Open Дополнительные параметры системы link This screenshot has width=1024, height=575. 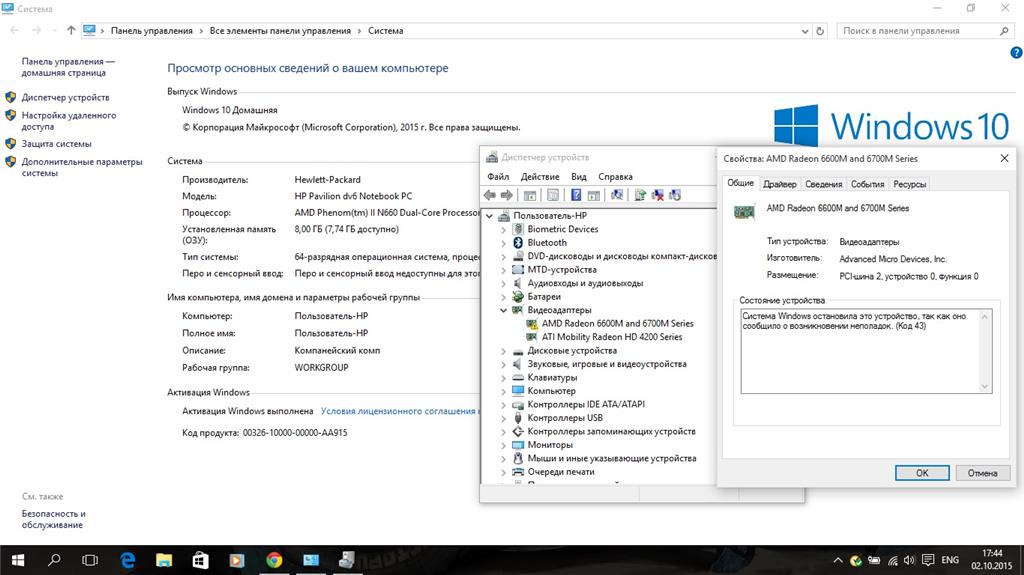pyautogui.click(x=82, y=167)
